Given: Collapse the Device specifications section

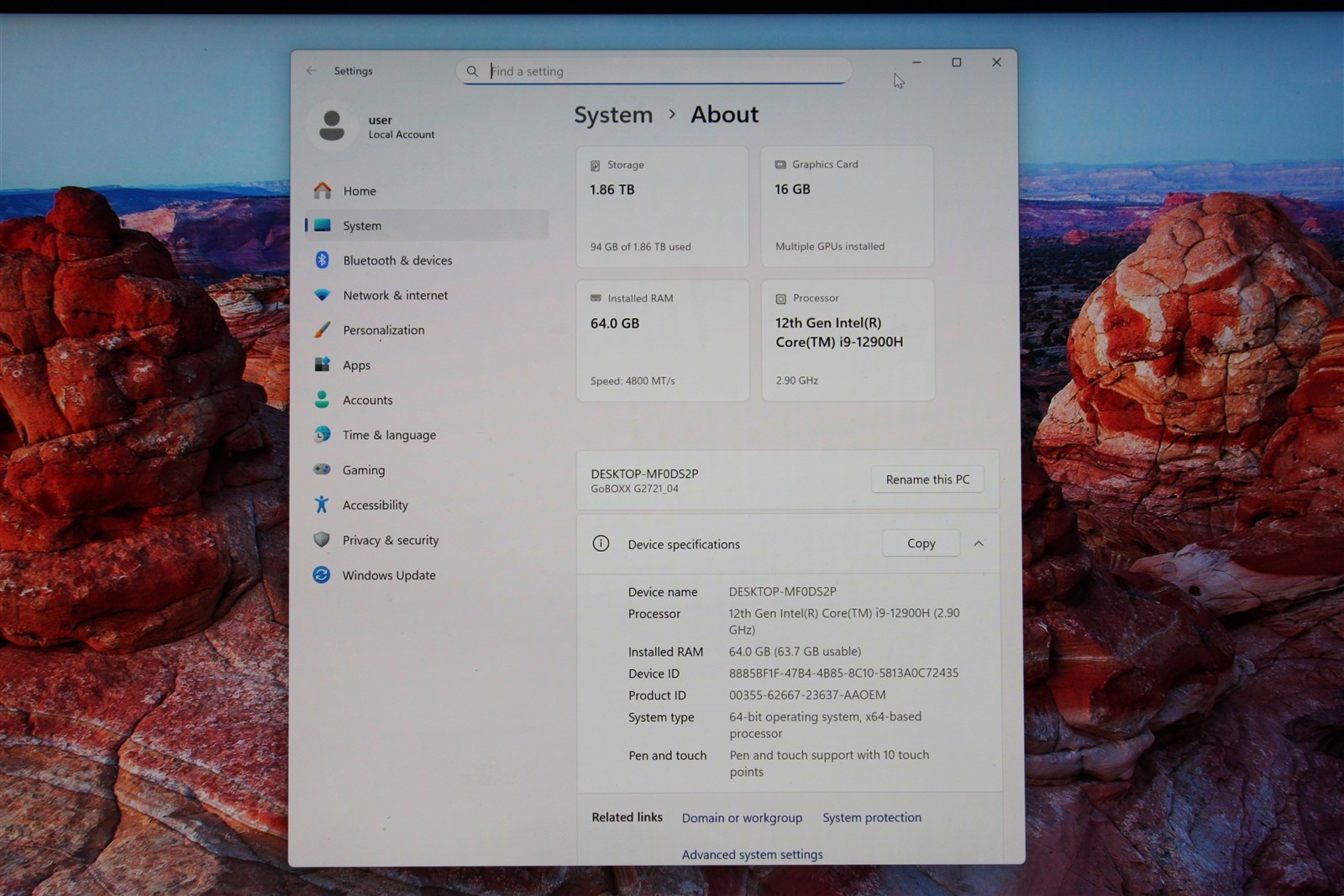Looking at the screenshot, I should click(979, 543).
